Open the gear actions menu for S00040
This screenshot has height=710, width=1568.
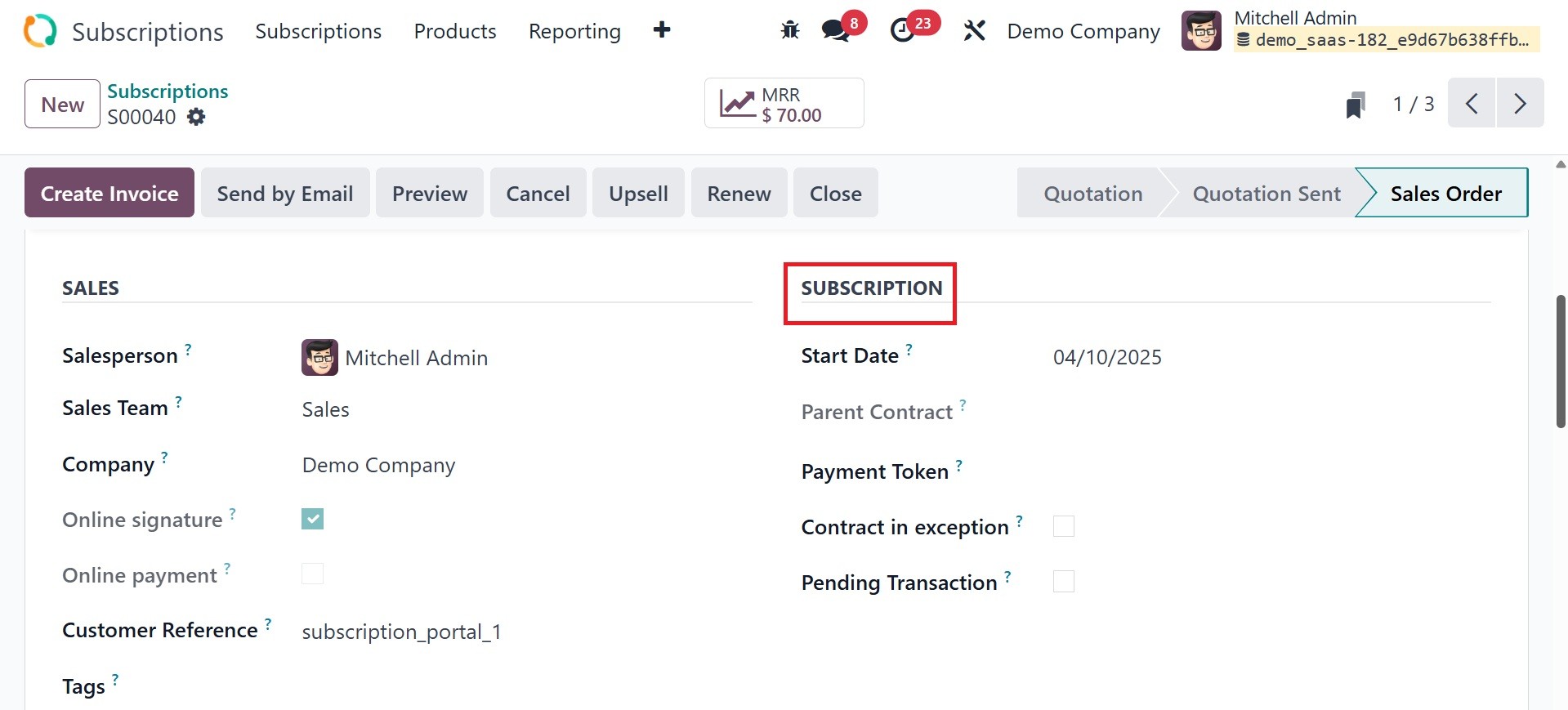196,117
